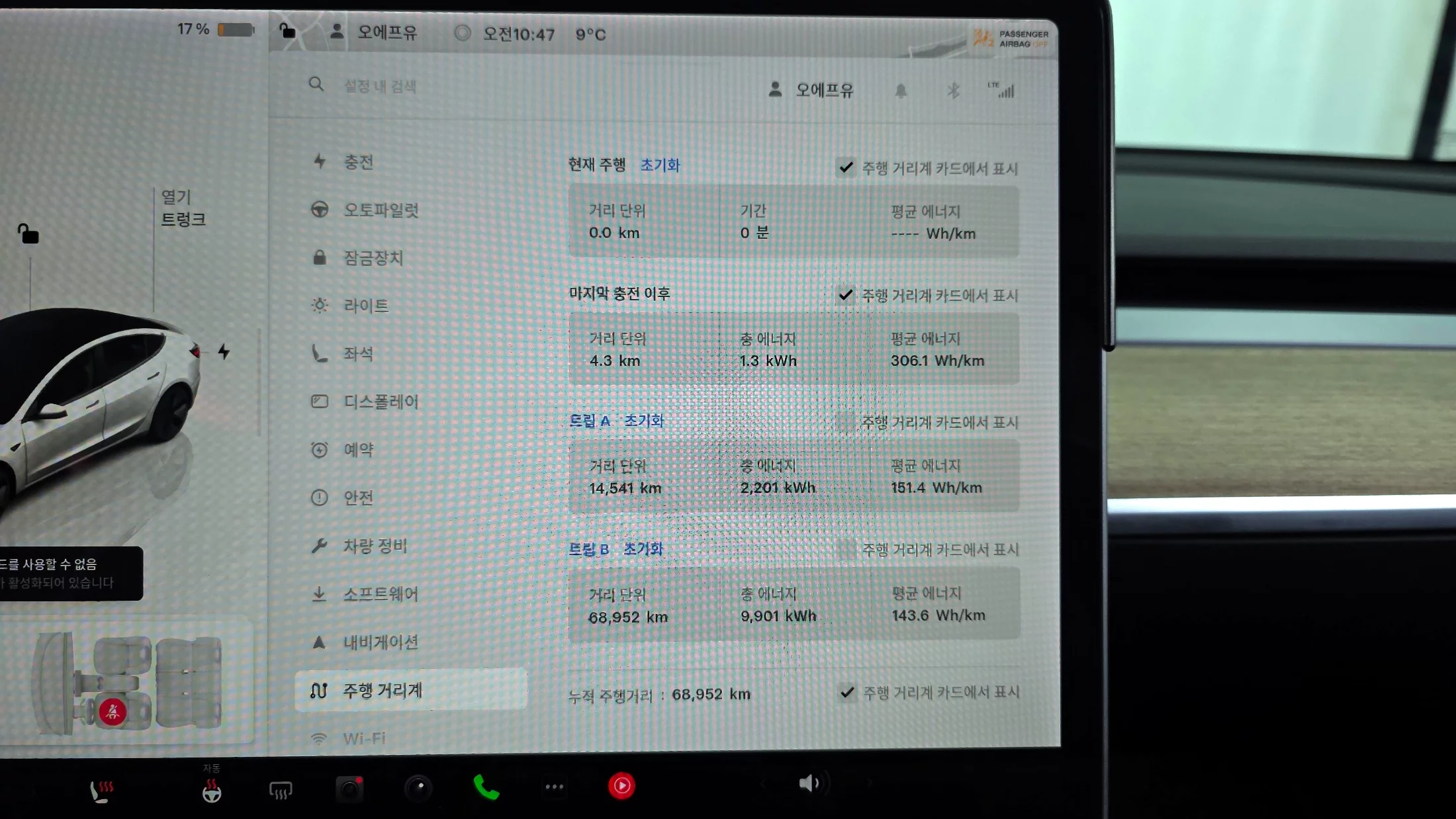Toggle the steering wheel heater icon

pyautogui.click(x=212, y=791)
